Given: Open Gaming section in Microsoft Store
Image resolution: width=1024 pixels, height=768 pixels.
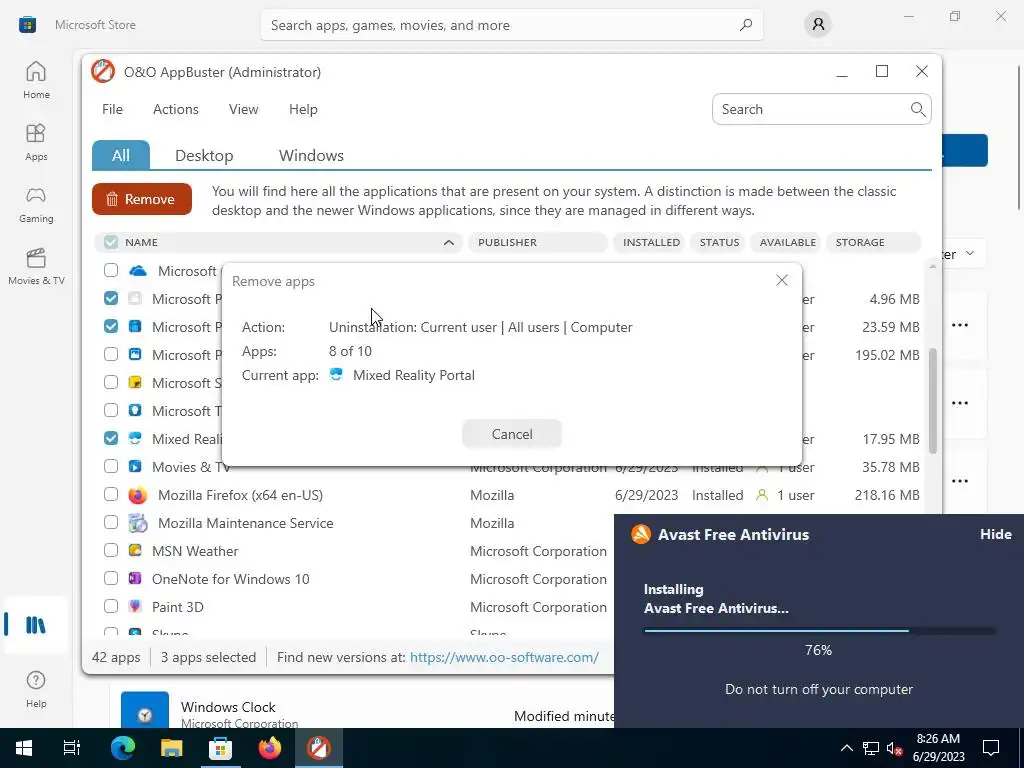Looking at the screenshot, I should 36,204.
